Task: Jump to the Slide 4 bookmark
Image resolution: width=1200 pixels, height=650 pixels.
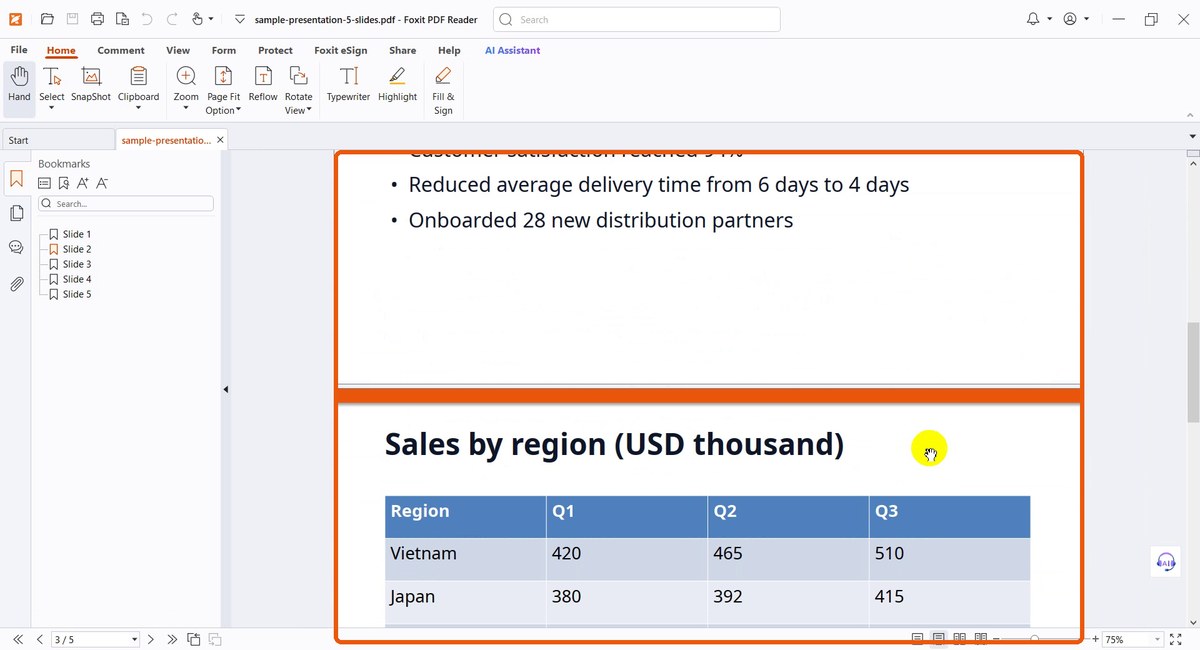Action: coord(77,279)
